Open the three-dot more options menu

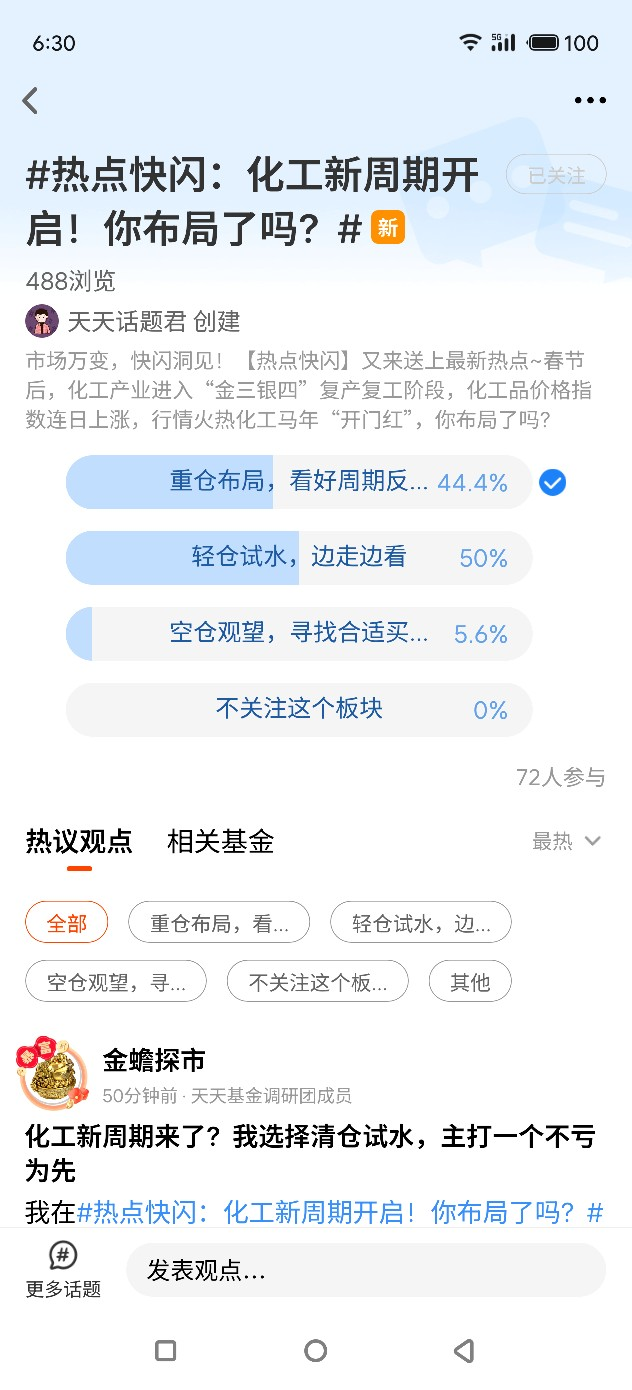point(590,100)
